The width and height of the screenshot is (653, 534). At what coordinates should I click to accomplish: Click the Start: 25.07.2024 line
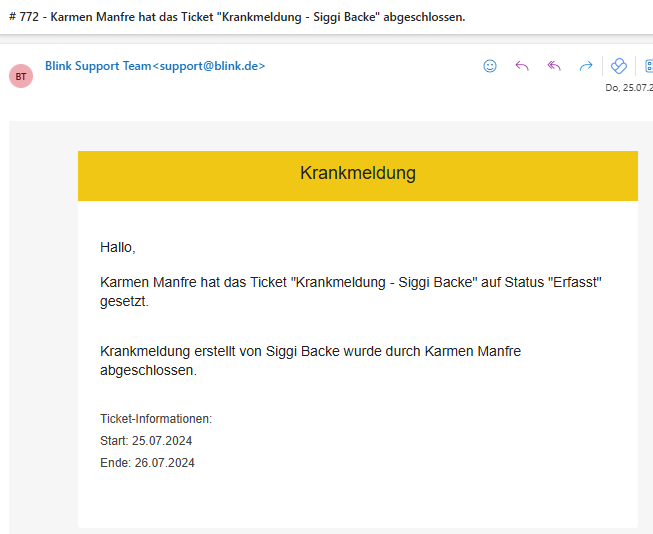pyautogui.click(x=146, y=441)
